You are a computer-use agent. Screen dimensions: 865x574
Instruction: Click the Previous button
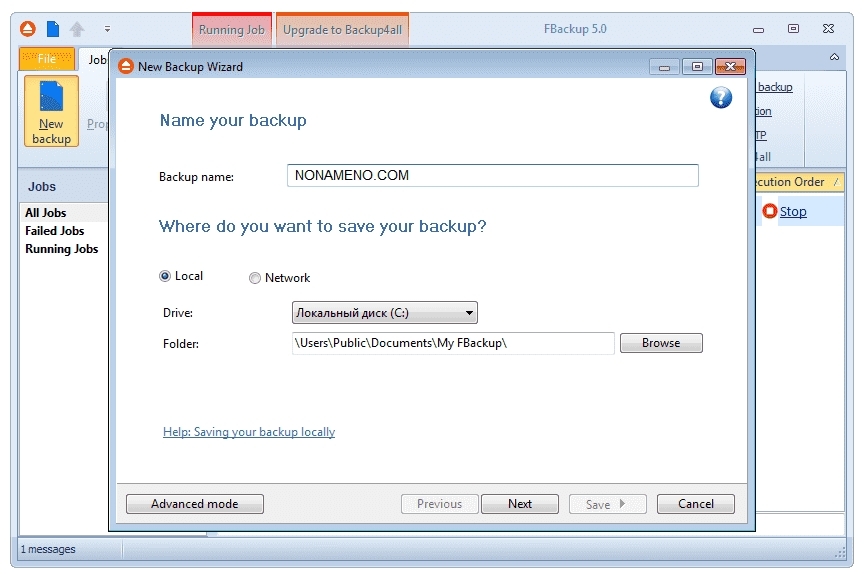pos(439,504)
